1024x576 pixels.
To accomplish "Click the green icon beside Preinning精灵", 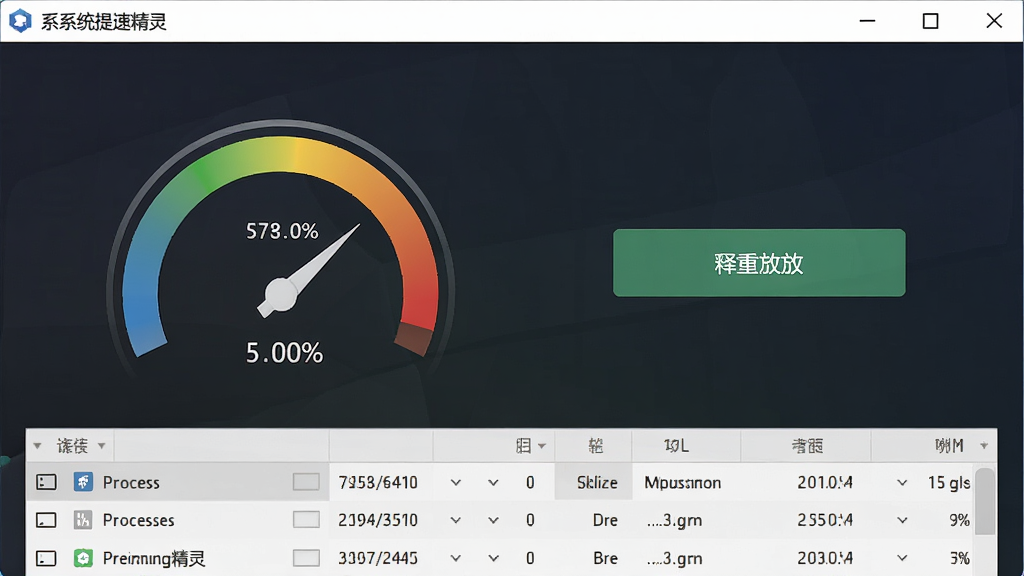I will pos(83,558).
